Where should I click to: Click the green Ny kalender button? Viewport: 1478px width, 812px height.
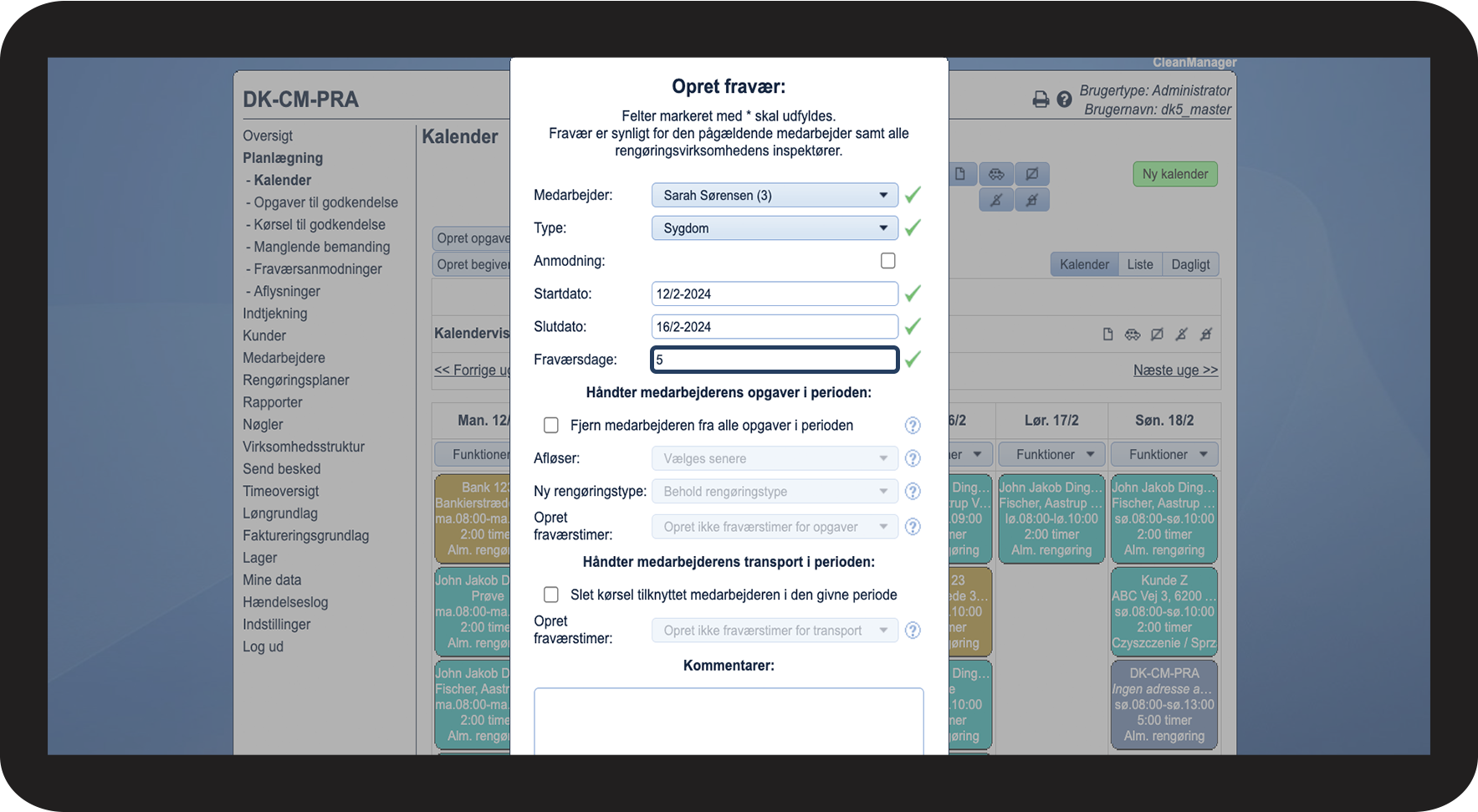1175,174
